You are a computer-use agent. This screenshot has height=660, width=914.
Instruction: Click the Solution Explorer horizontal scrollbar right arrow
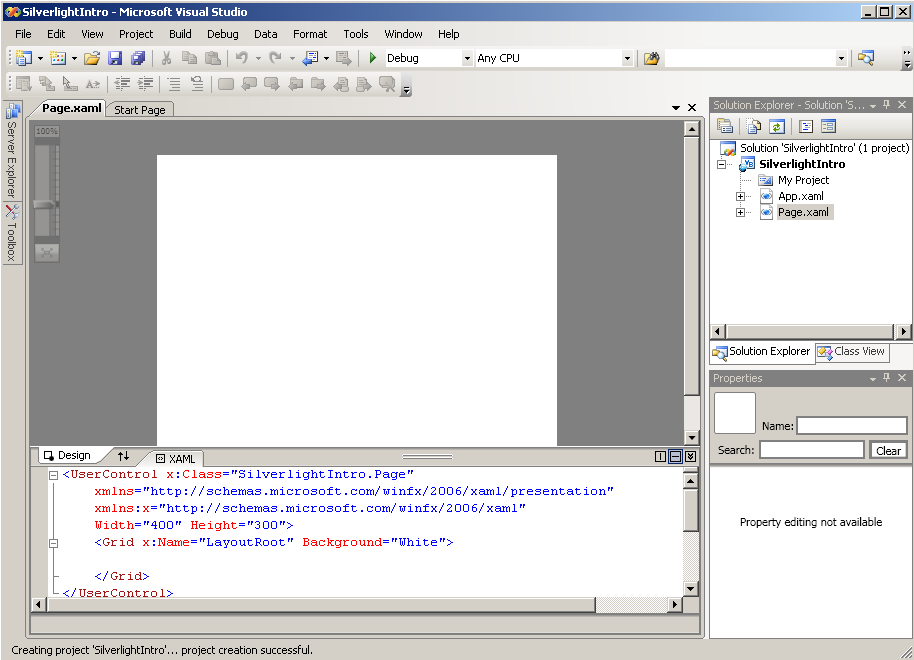[x=903, y=331]
